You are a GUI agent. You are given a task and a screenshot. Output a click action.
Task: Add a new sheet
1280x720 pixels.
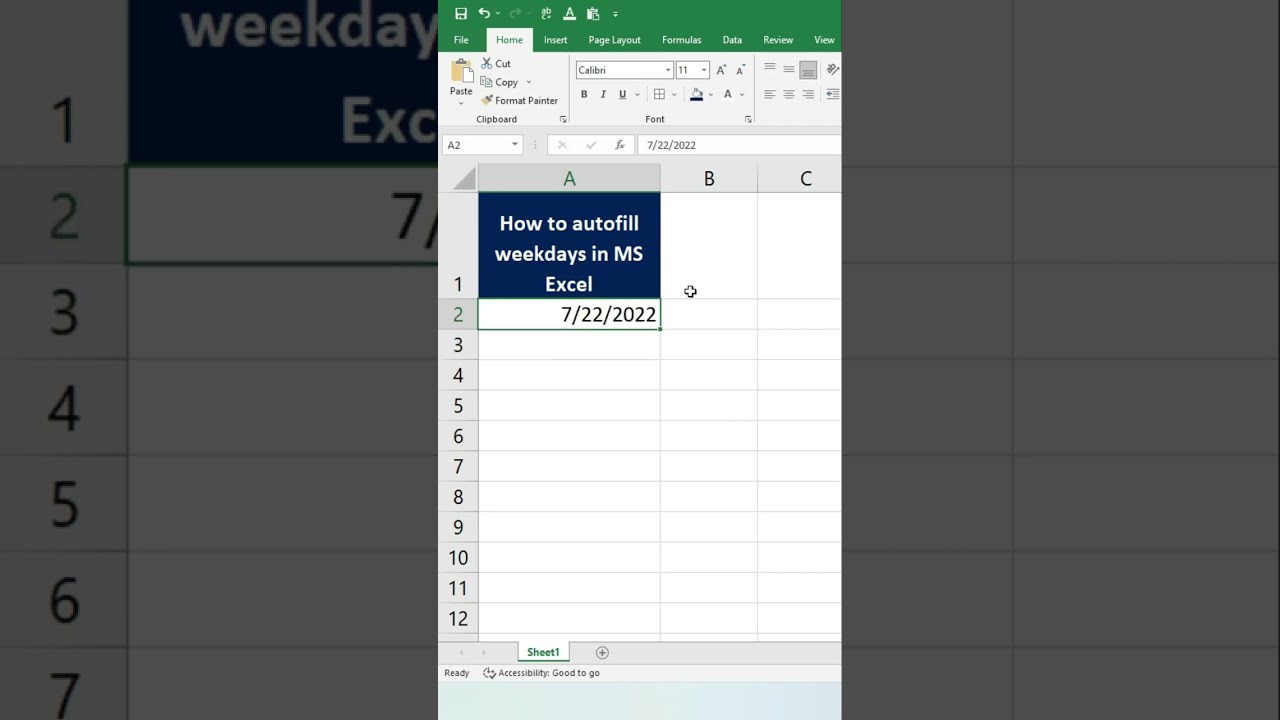pyautogui.click(x=602, y=653)
